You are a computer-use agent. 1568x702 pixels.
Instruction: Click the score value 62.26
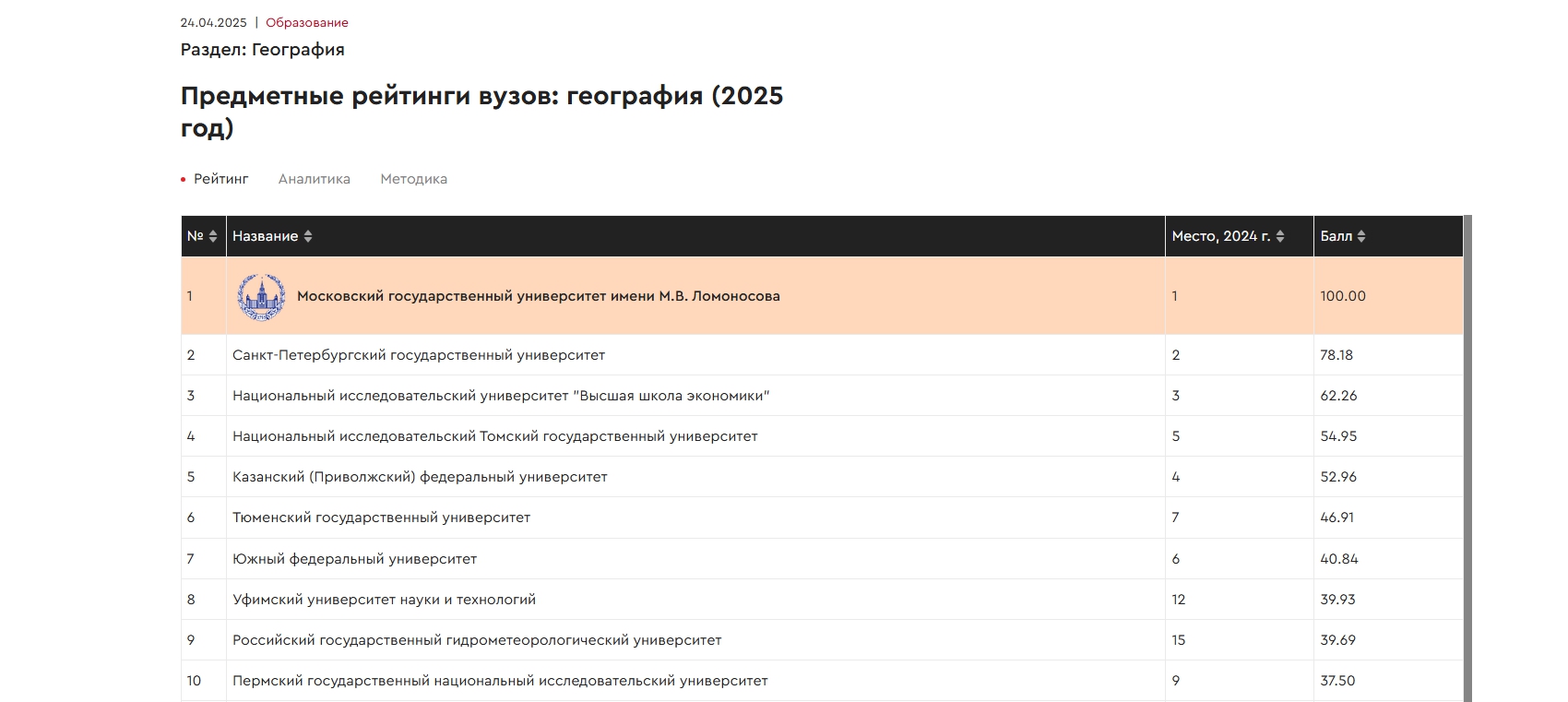pos(1338,396)
